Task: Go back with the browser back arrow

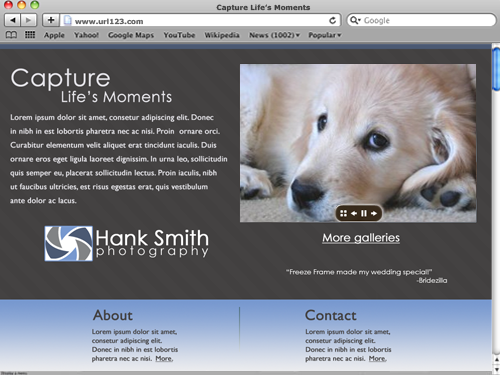Action: pyautogui.click(x=13, y=20)
